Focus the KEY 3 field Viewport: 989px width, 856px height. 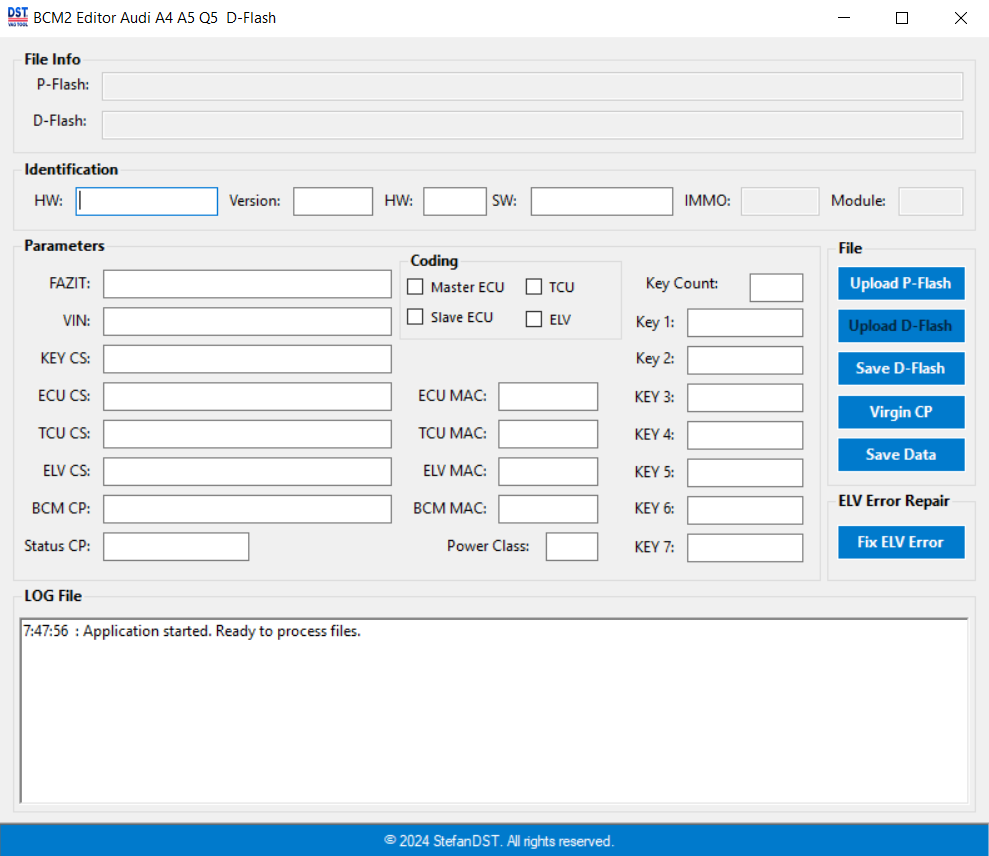[x=745, y=398]
